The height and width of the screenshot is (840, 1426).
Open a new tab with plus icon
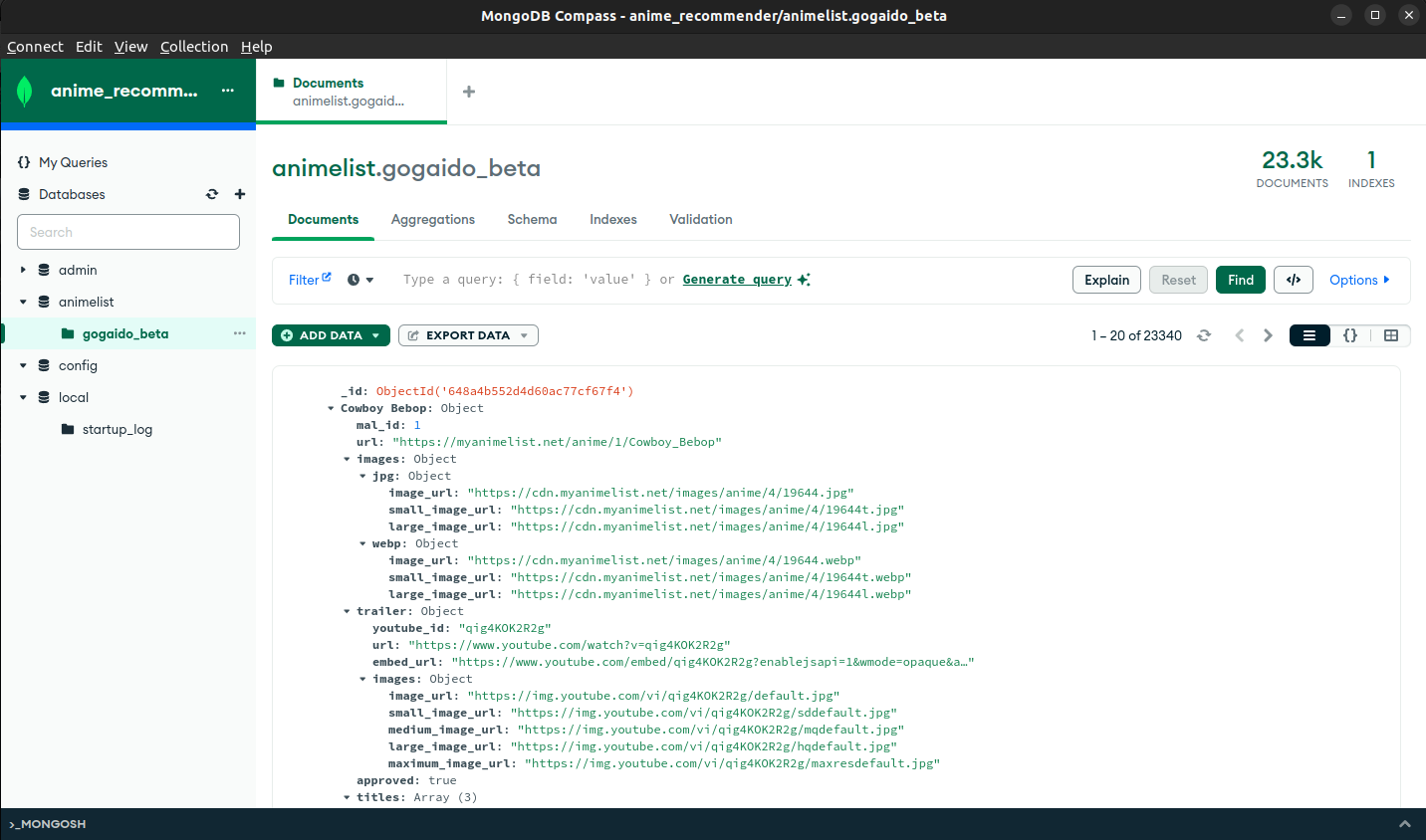point(469,92)
